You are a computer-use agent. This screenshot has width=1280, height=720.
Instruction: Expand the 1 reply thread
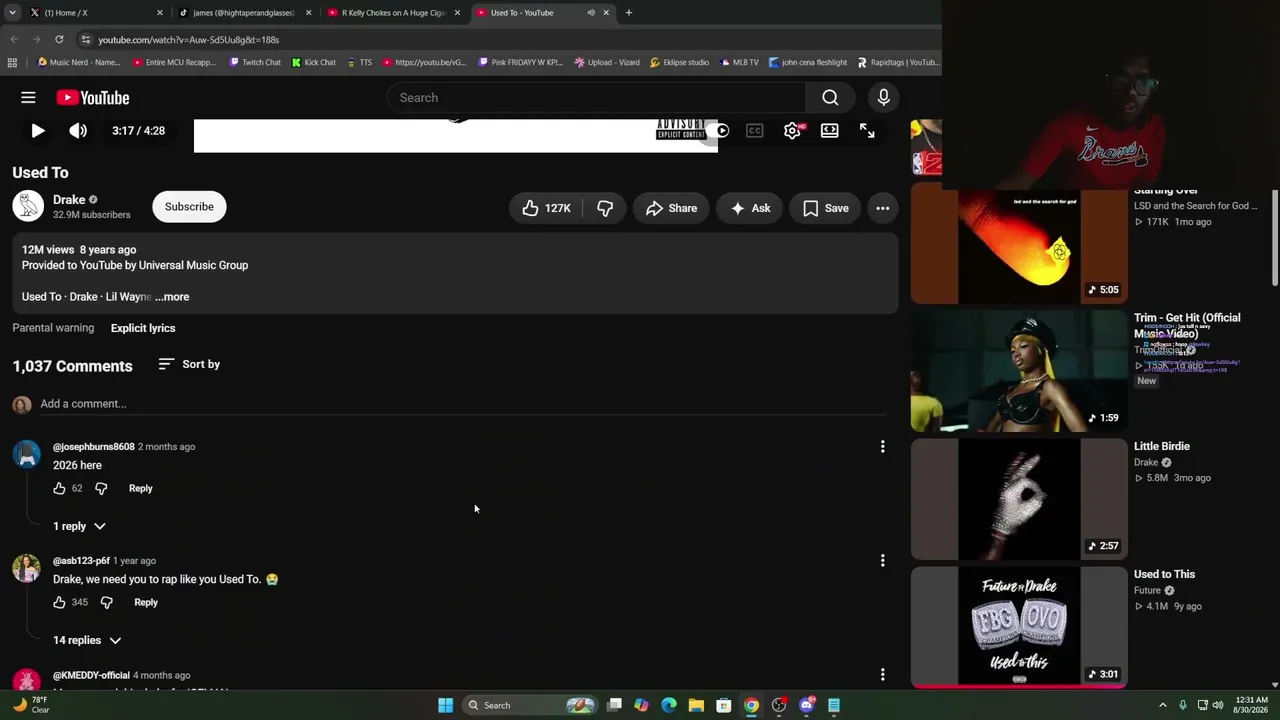[79, 526]
